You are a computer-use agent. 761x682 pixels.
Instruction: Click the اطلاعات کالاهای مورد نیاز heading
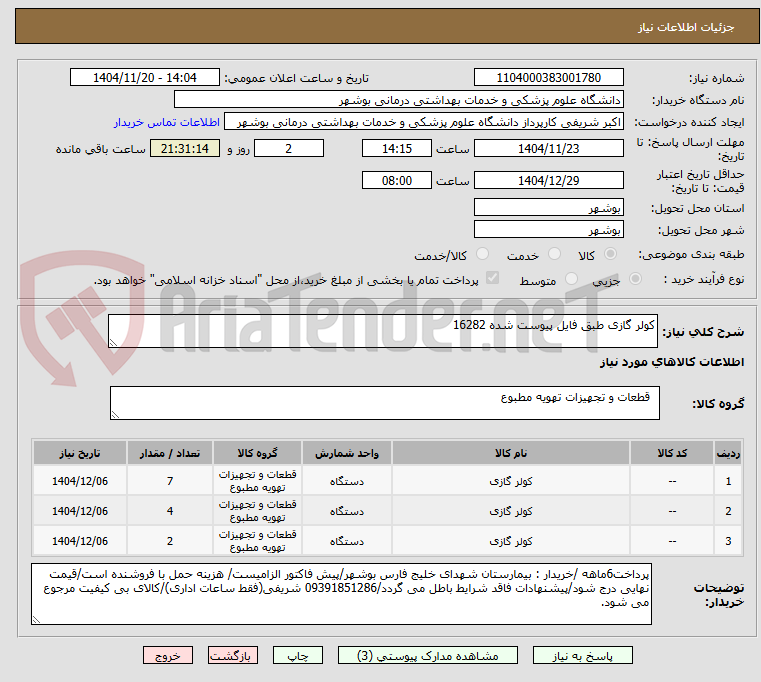click(672, 362)
